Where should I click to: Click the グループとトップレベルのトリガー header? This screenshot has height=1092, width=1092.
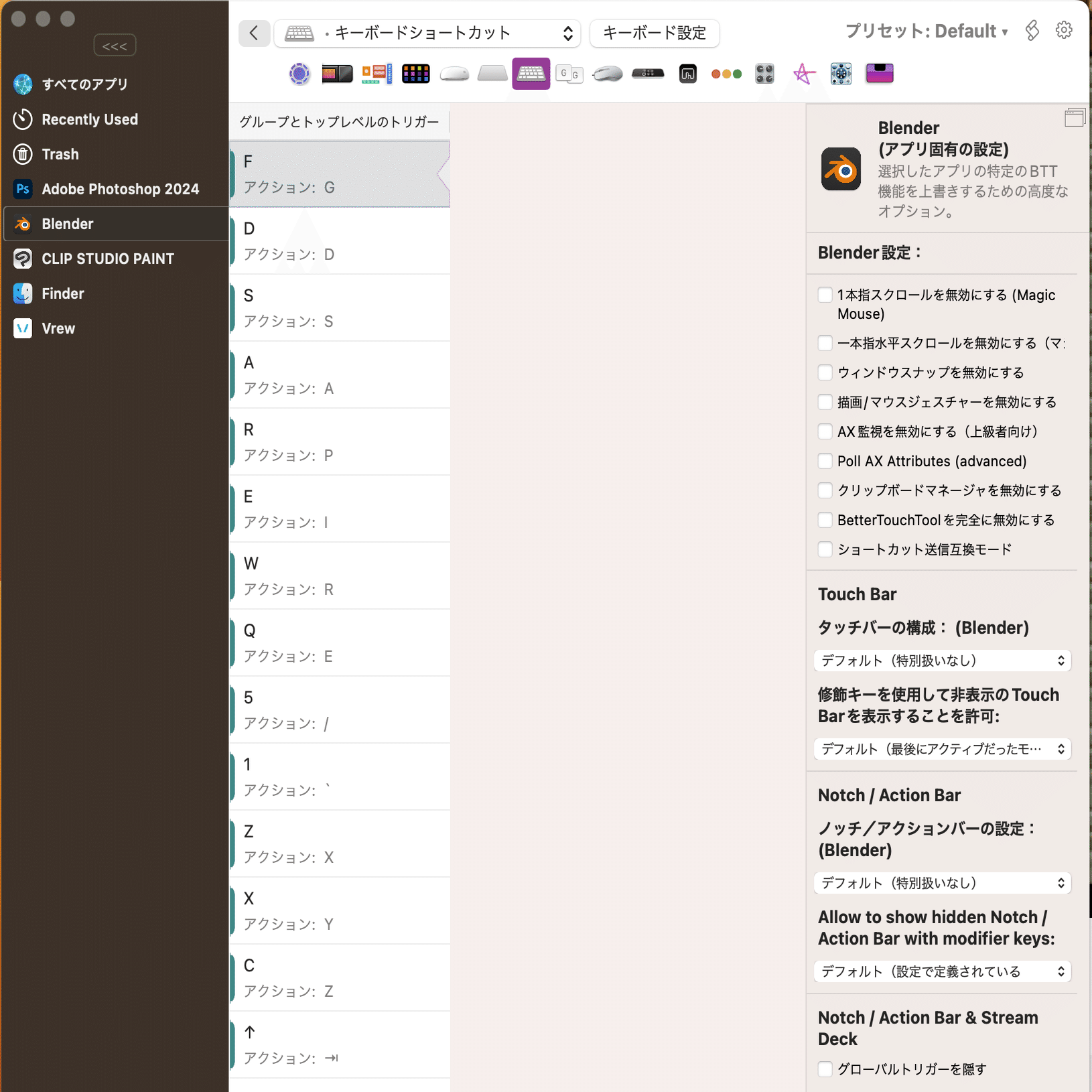coord(339,122)
